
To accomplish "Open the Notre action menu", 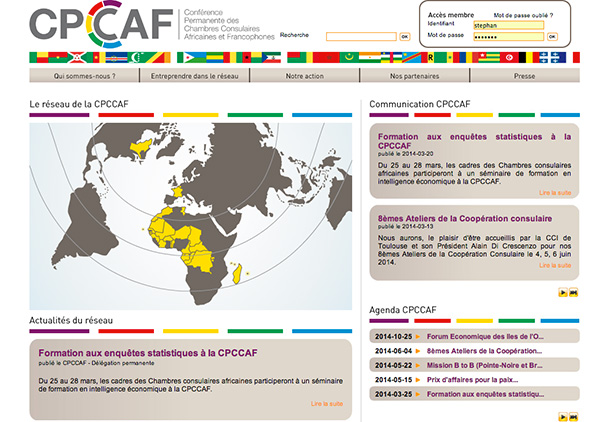I will point(305,76).
